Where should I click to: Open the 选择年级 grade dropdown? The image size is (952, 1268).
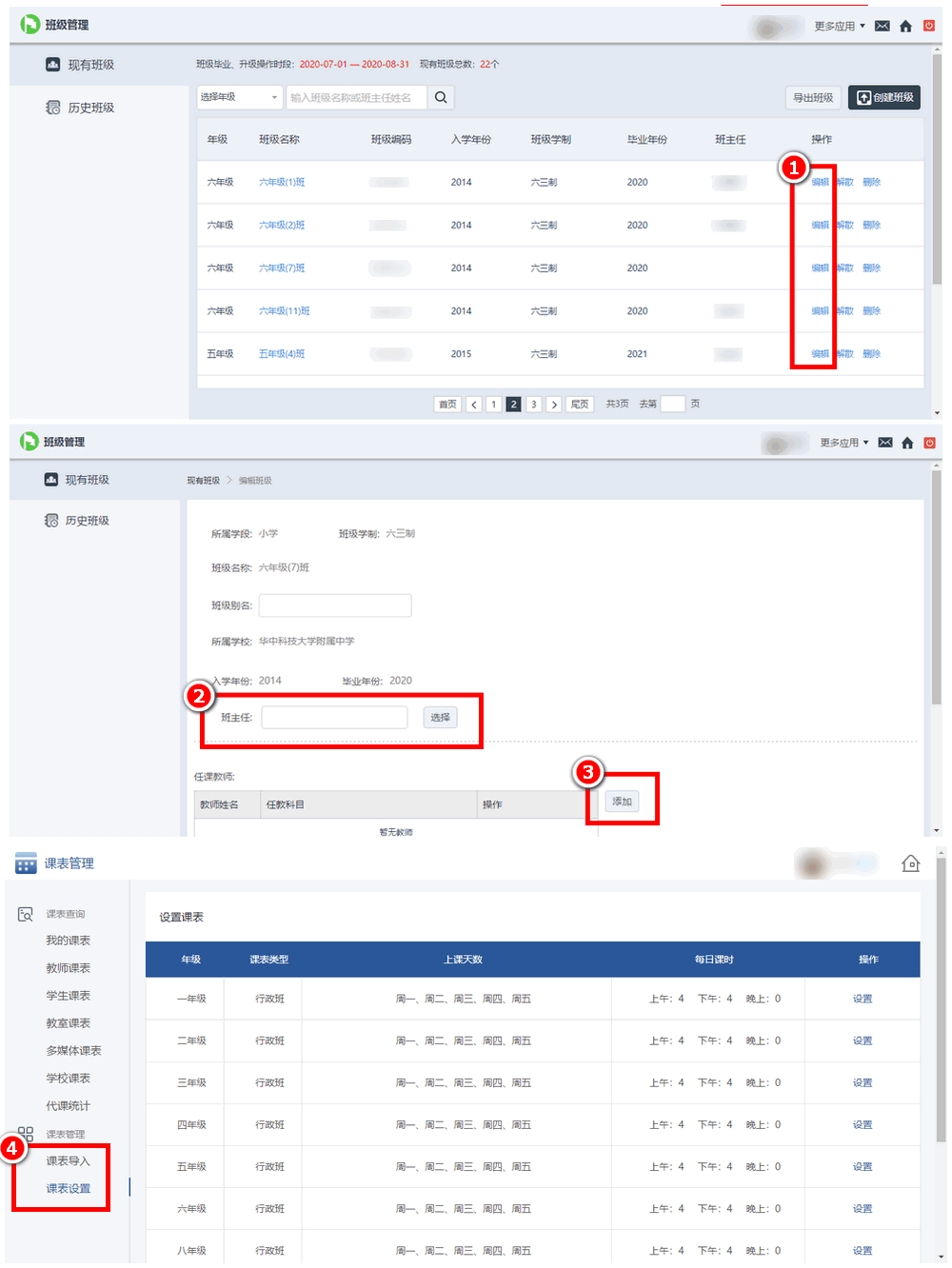point(239,97)
